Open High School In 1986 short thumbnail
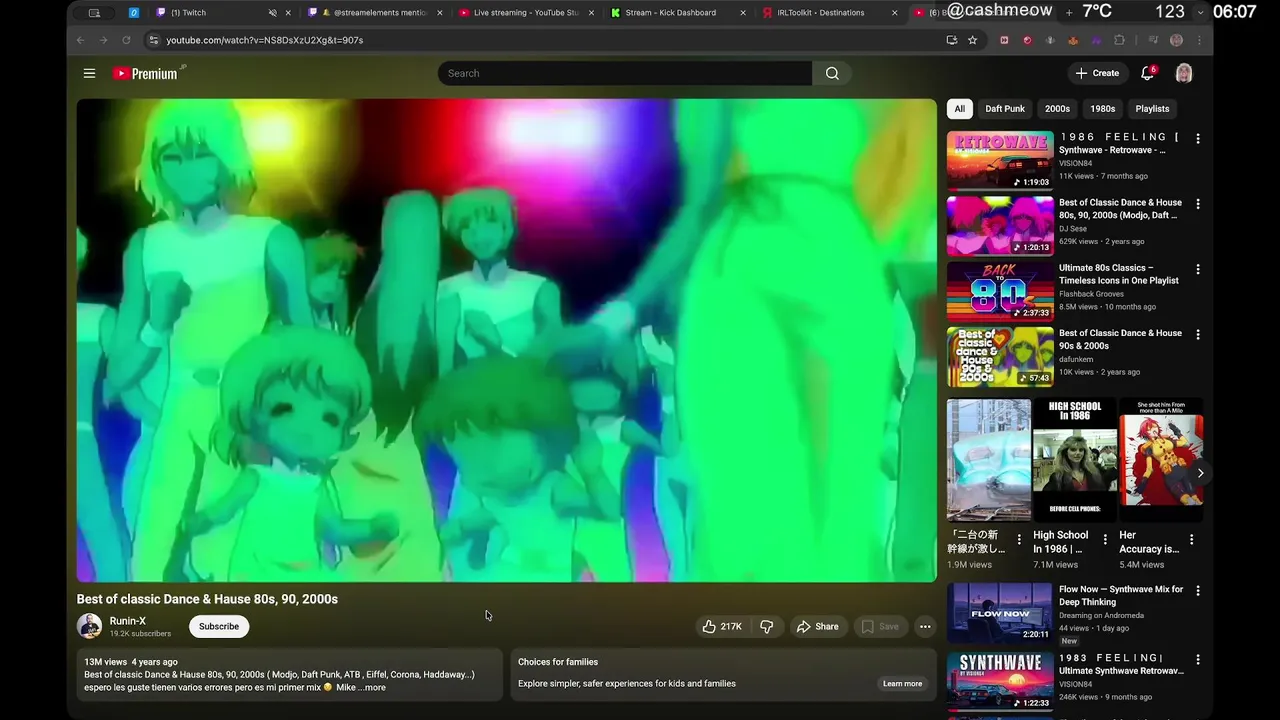This screenshot has height=720, width=1280. tap(1075, 460)
